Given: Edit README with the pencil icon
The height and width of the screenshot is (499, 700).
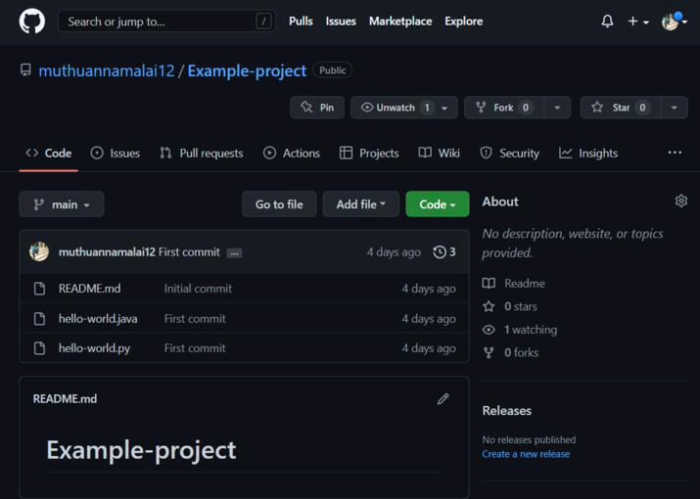Looking at the screenshot, I should (x=443, y=399).
